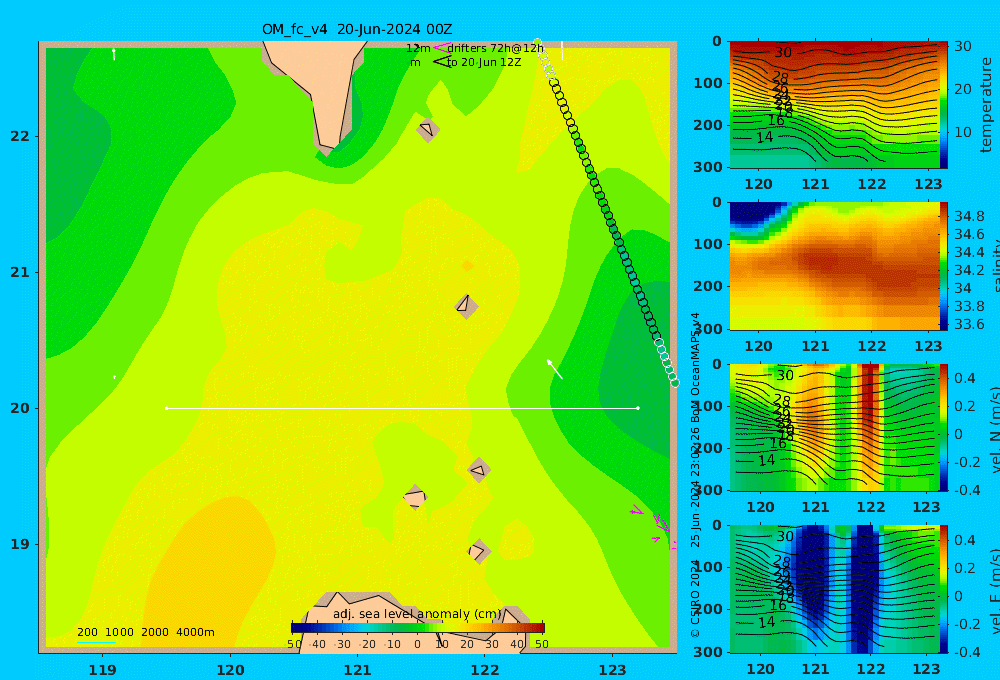
Task: Click longitude label "120" below the main map
Action: (x=230, y=670)
